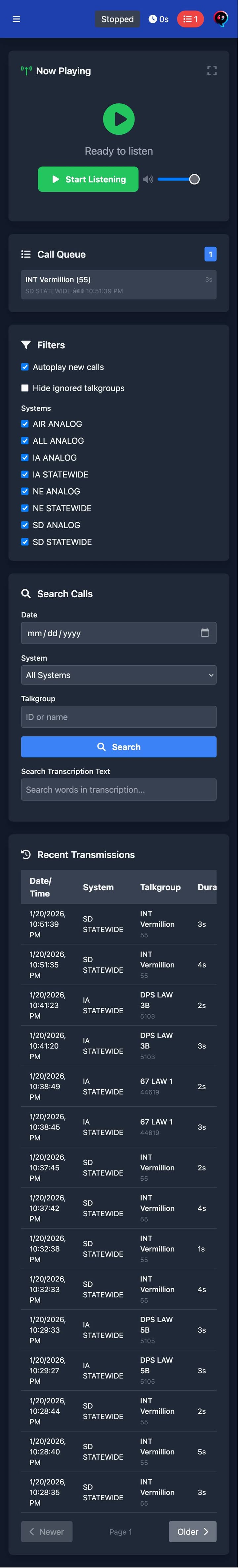
Task: Click the Call Queue count badge
Action: pyautogui.click(x=210, y=255)
